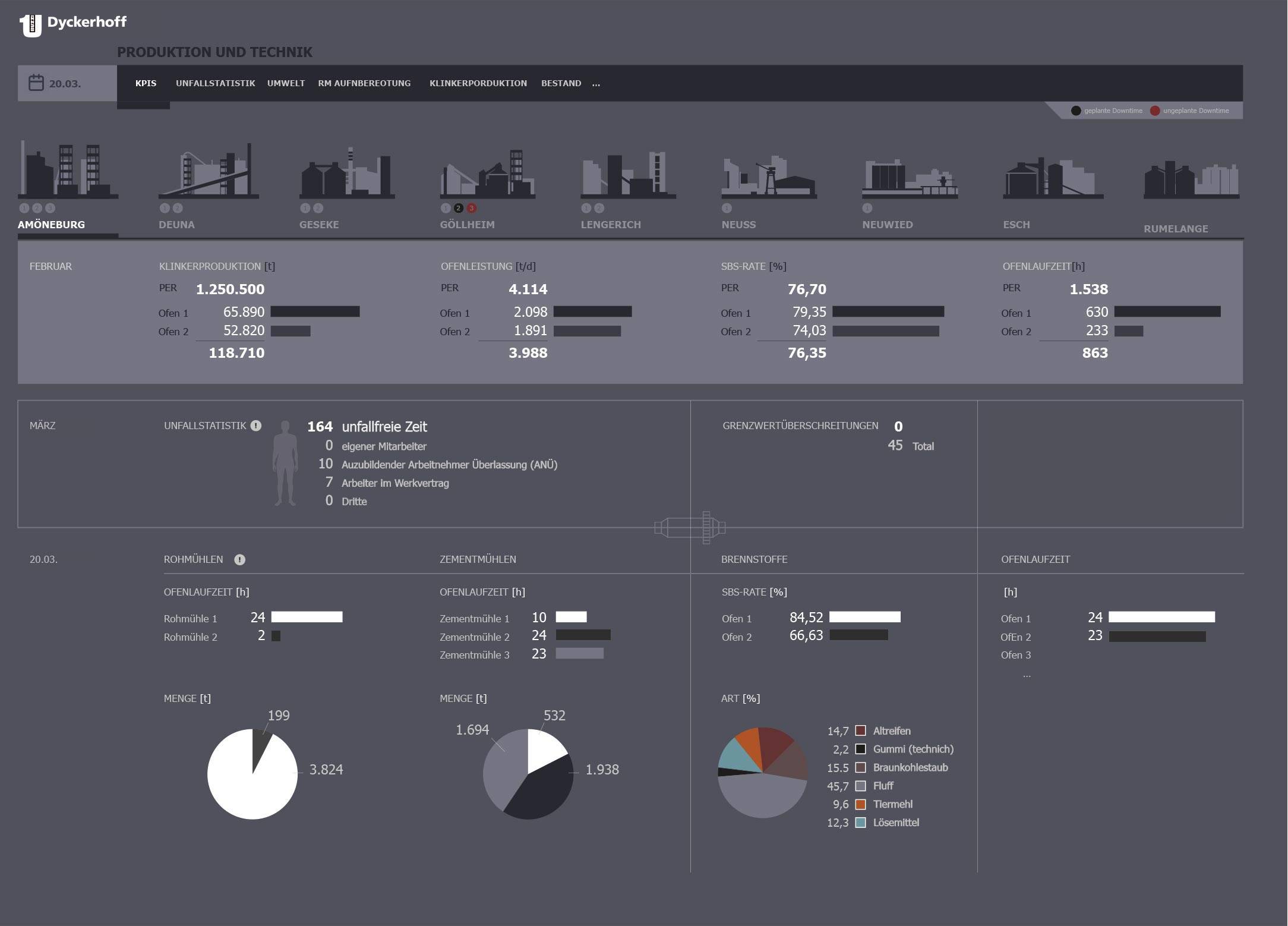Click Lengerich kiln 2 indicator dot

click(x=599, y=208)
